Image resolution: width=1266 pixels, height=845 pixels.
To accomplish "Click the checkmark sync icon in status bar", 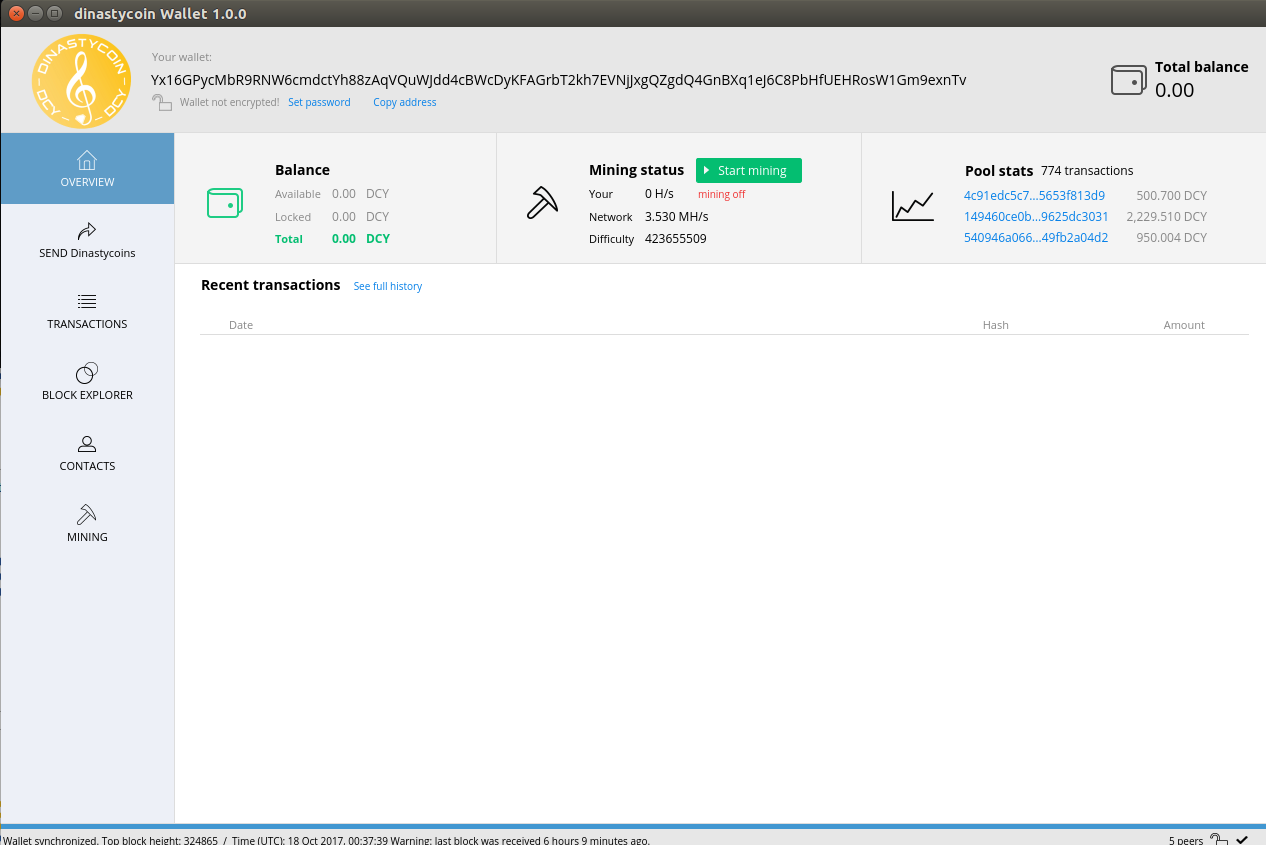I will click(1242, 839).
